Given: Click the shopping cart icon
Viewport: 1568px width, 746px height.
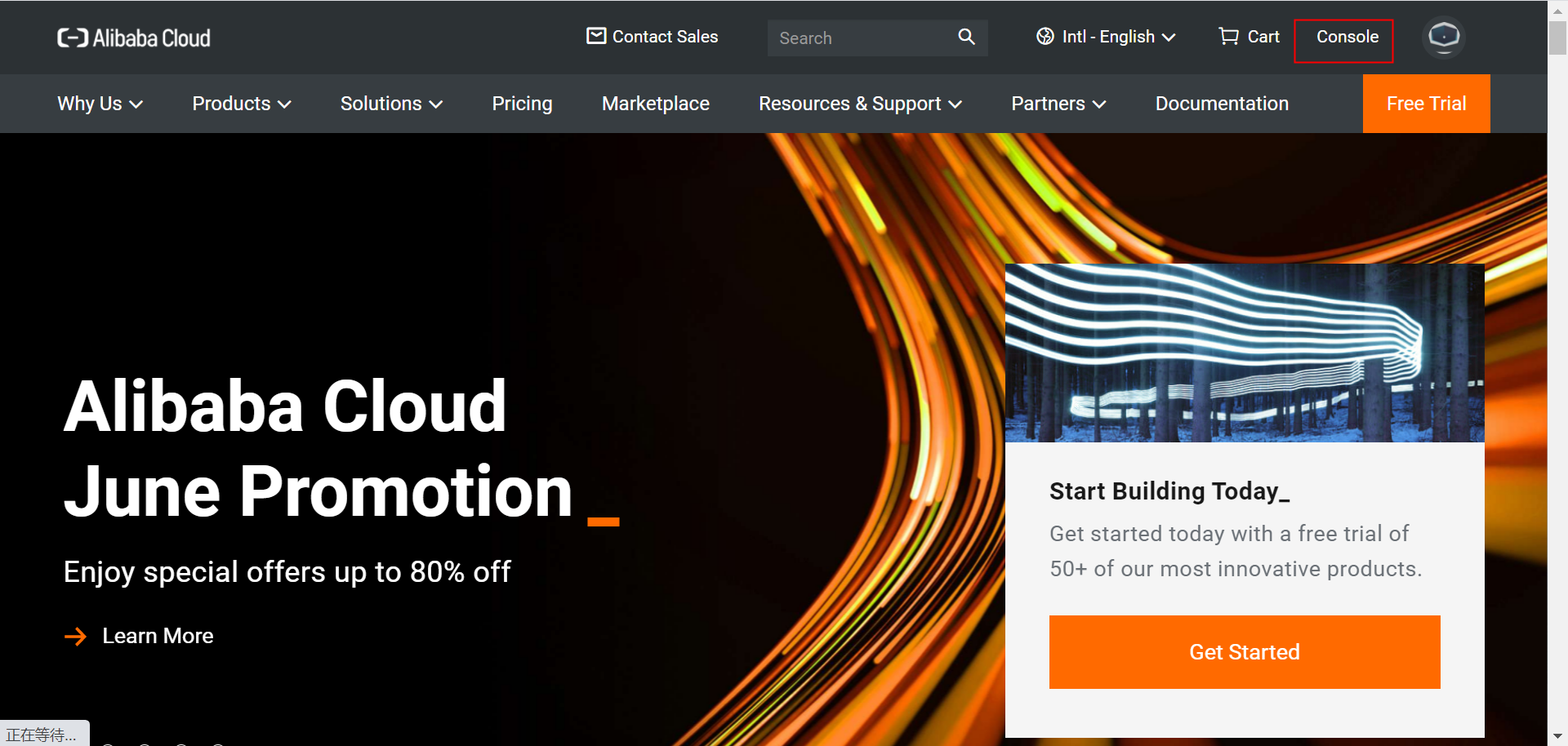Looking at the screenshot, I should pos(1228,37).
